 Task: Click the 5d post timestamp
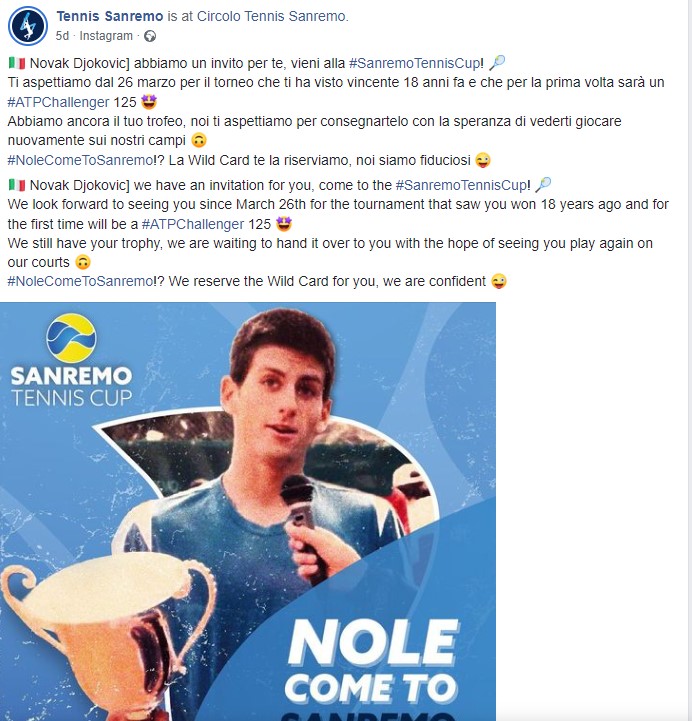62,36
